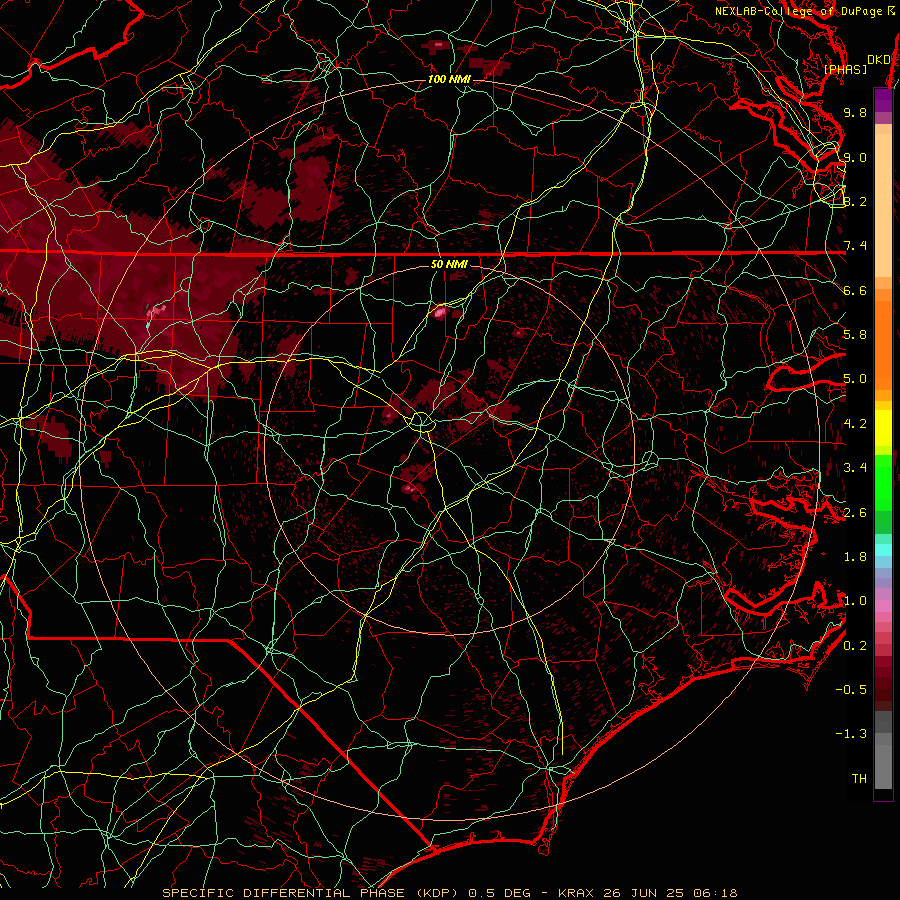Click the "06:18" timestamp text

[x=714, y=893]
